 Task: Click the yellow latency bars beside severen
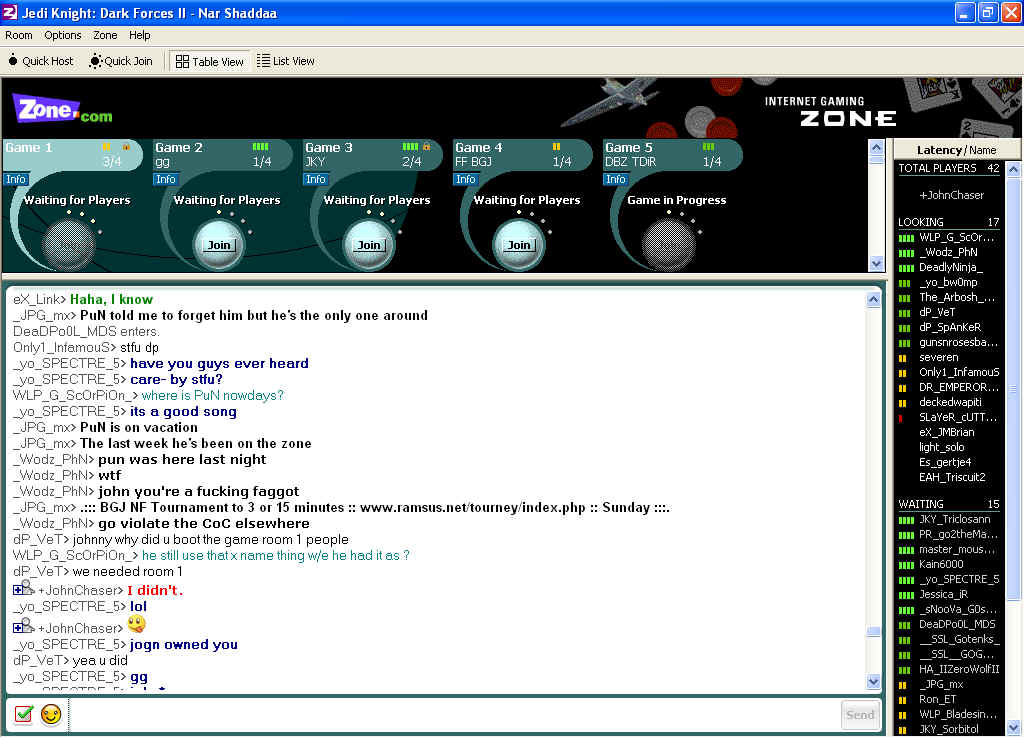pos(903,358)
